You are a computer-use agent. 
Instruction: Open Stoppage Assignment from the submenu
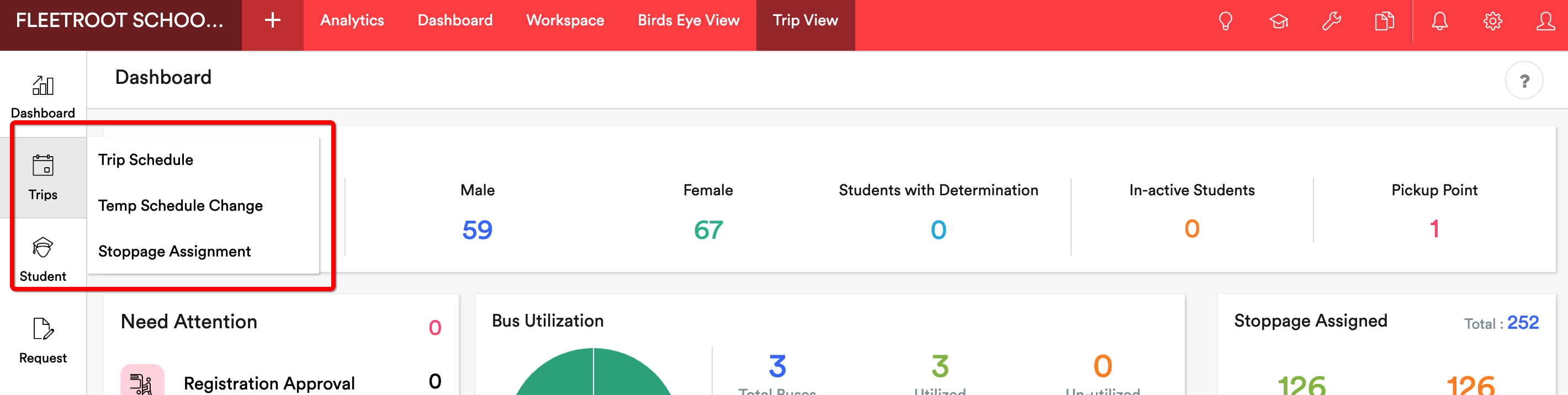[174, 252]
